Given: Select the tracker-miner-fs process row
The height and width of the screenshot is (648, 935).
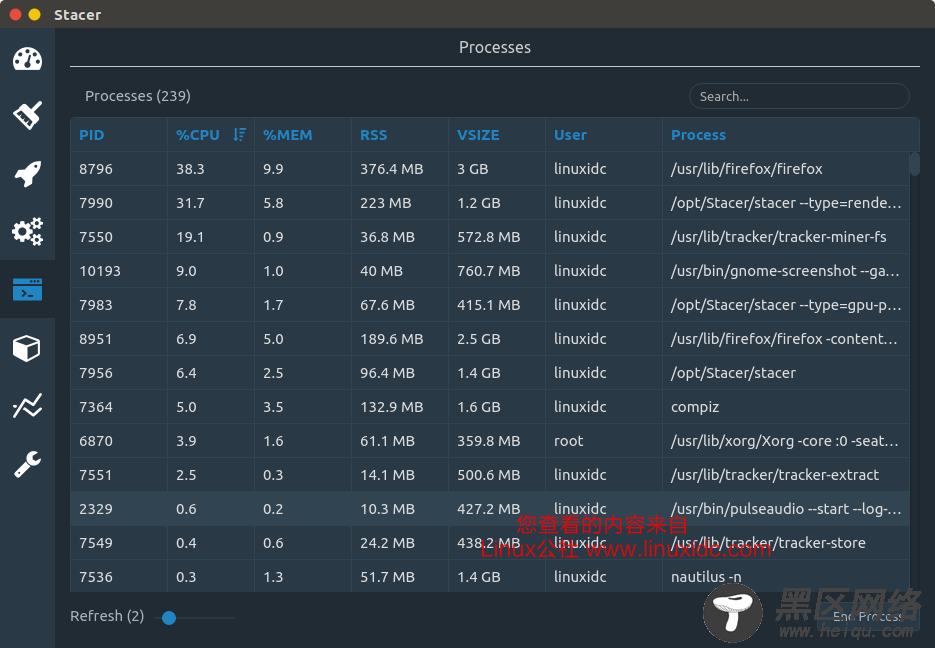Looking at the screenshot, I should click(490, 237).
